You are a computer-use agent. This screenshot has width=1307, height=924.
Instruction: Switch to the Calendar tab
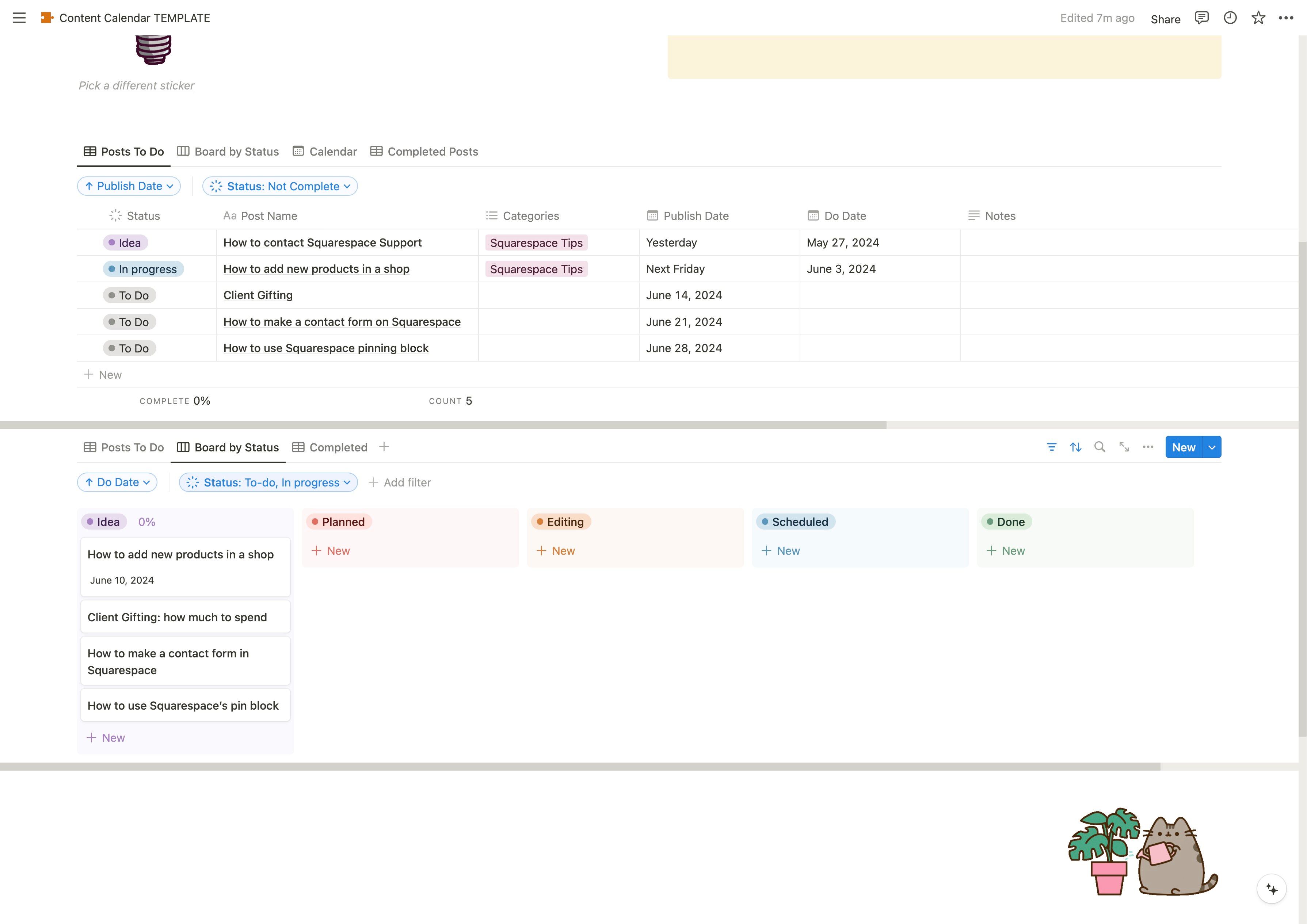click(x=324, y=152)
